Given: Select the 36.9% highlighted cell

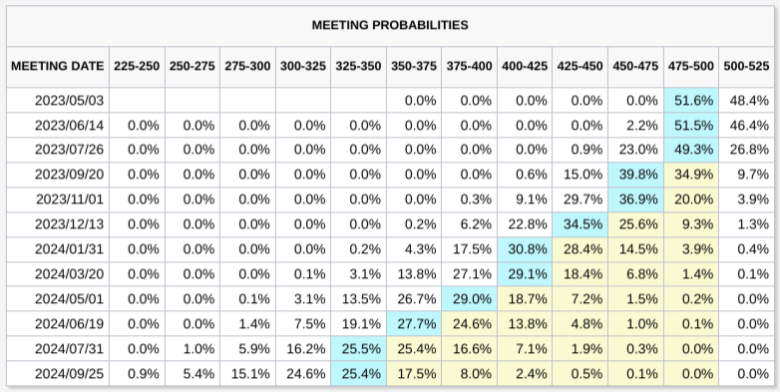Looking at the screenshot, I should (636, 199).
